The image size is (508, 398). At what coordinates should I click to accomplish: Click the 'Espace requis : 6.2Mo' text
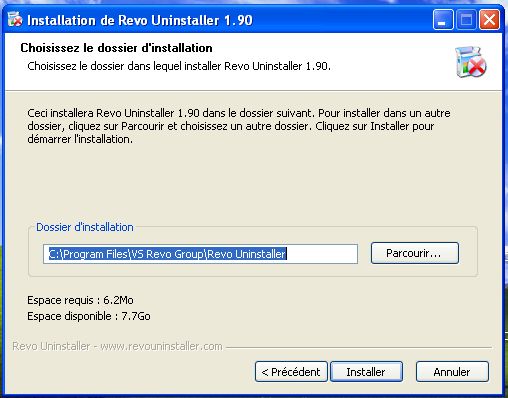pyautogui.click(x=80, y=300)
